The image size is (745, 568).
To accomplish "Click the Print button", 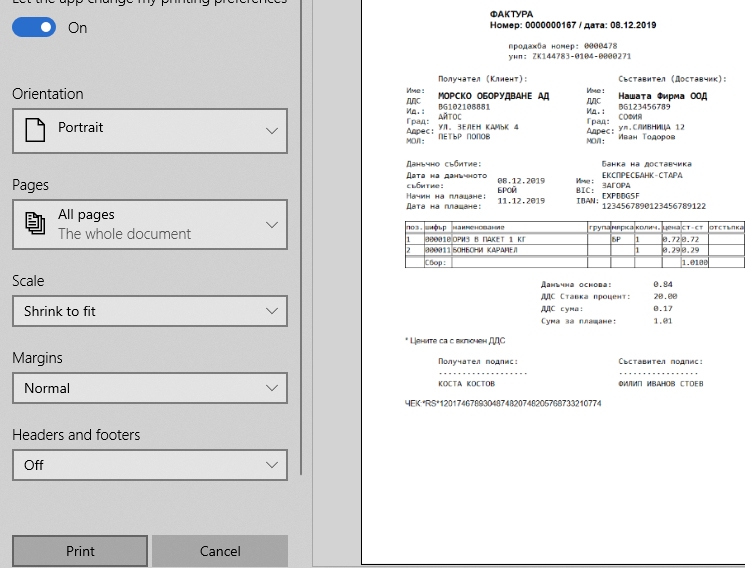I will 80,551.
